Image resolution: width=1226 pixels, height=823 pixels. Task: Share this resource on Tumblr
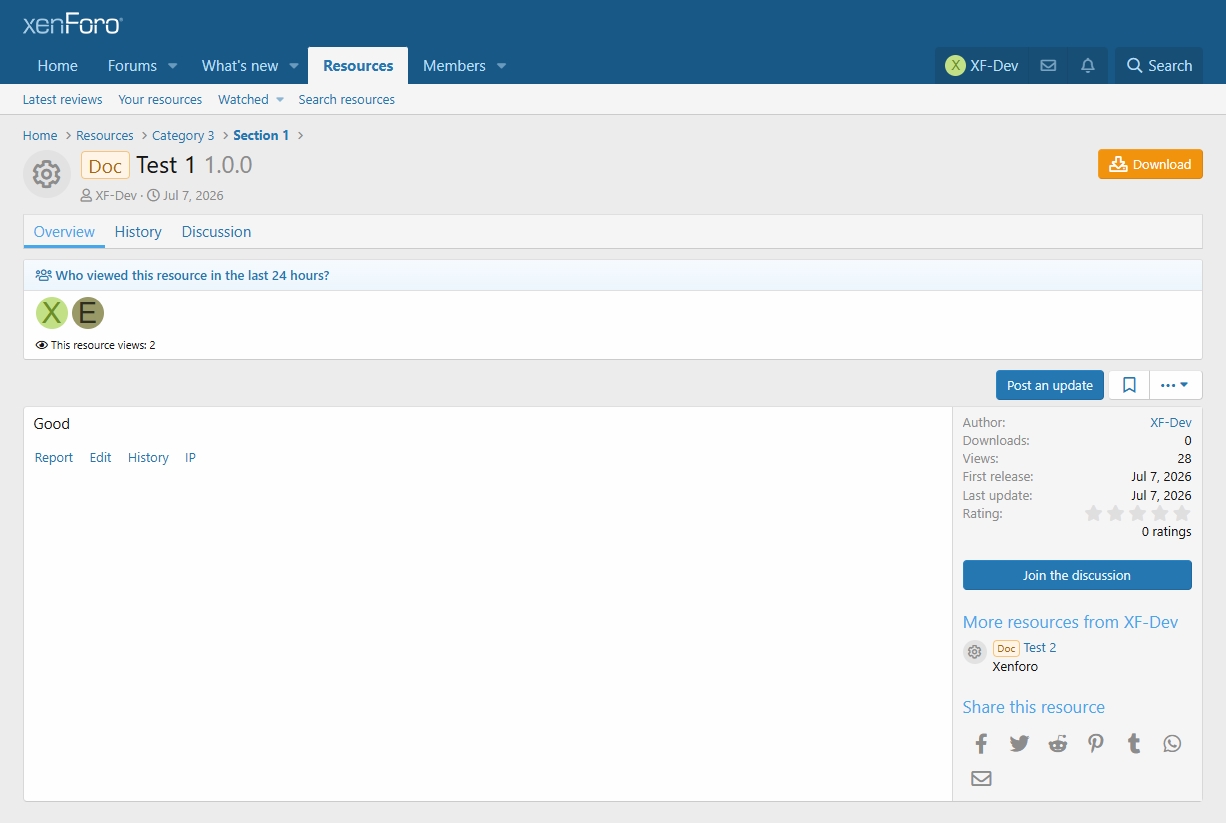coord(1134,743)
